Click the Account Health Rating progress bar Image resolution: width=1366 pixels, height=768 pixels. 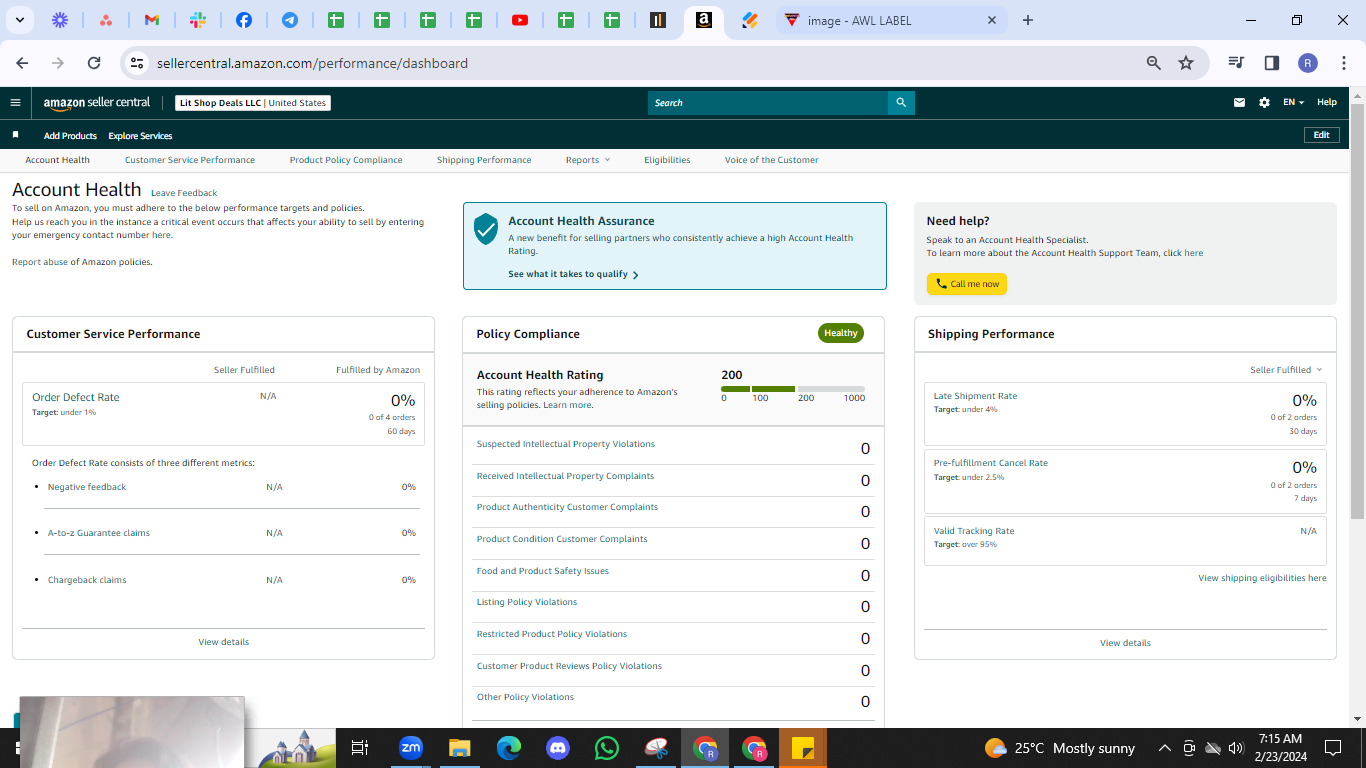click(793, 389)
